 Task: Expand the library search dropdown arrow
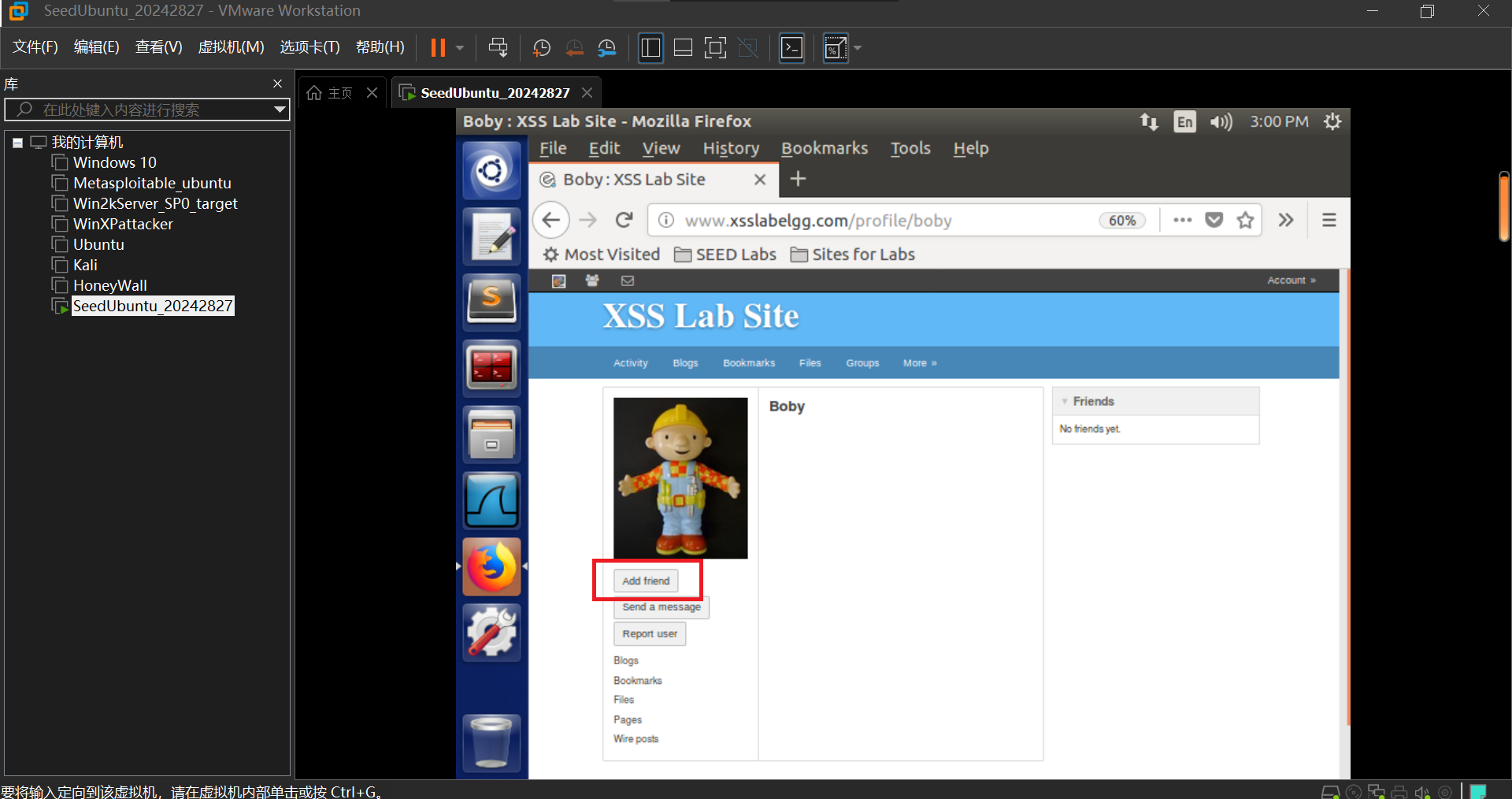[x=280, y=110]
